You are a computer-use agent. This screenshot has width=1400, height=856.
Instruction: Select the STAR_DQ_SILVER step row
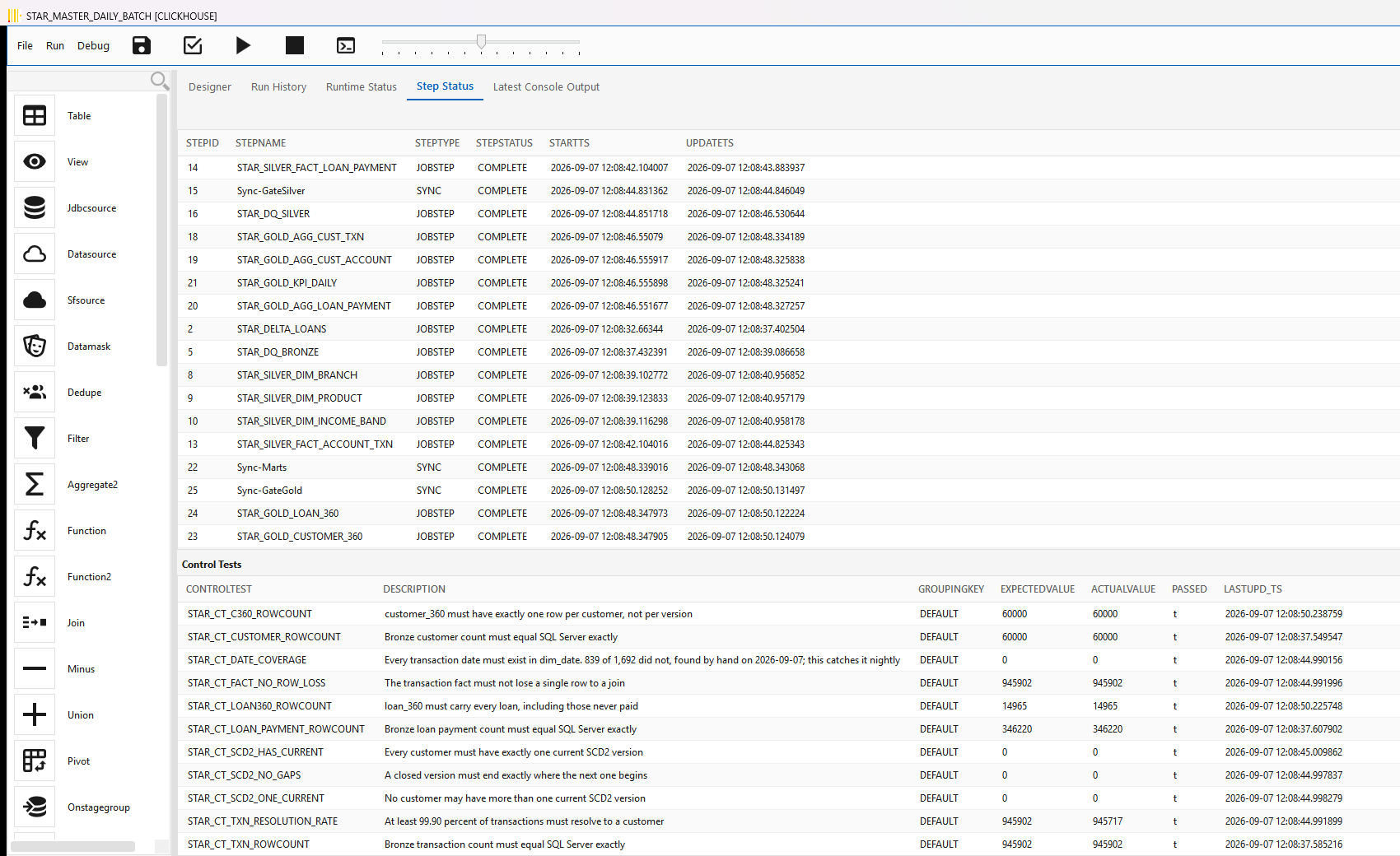pos(789,214)
